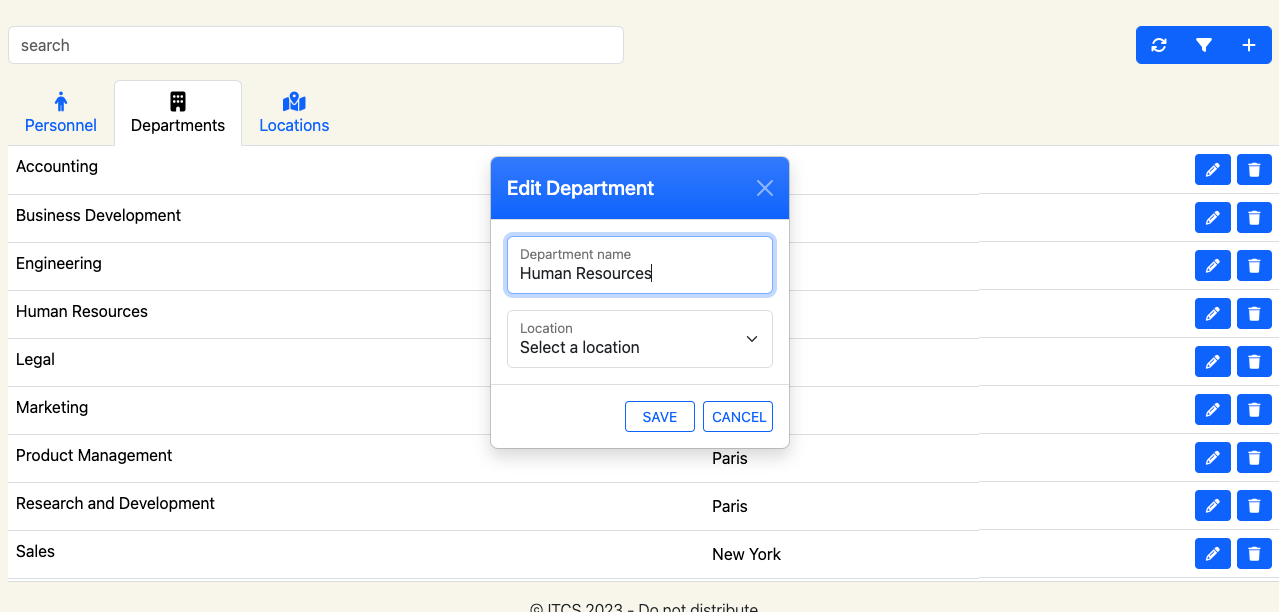Select the Departments tab

[178, 113]
